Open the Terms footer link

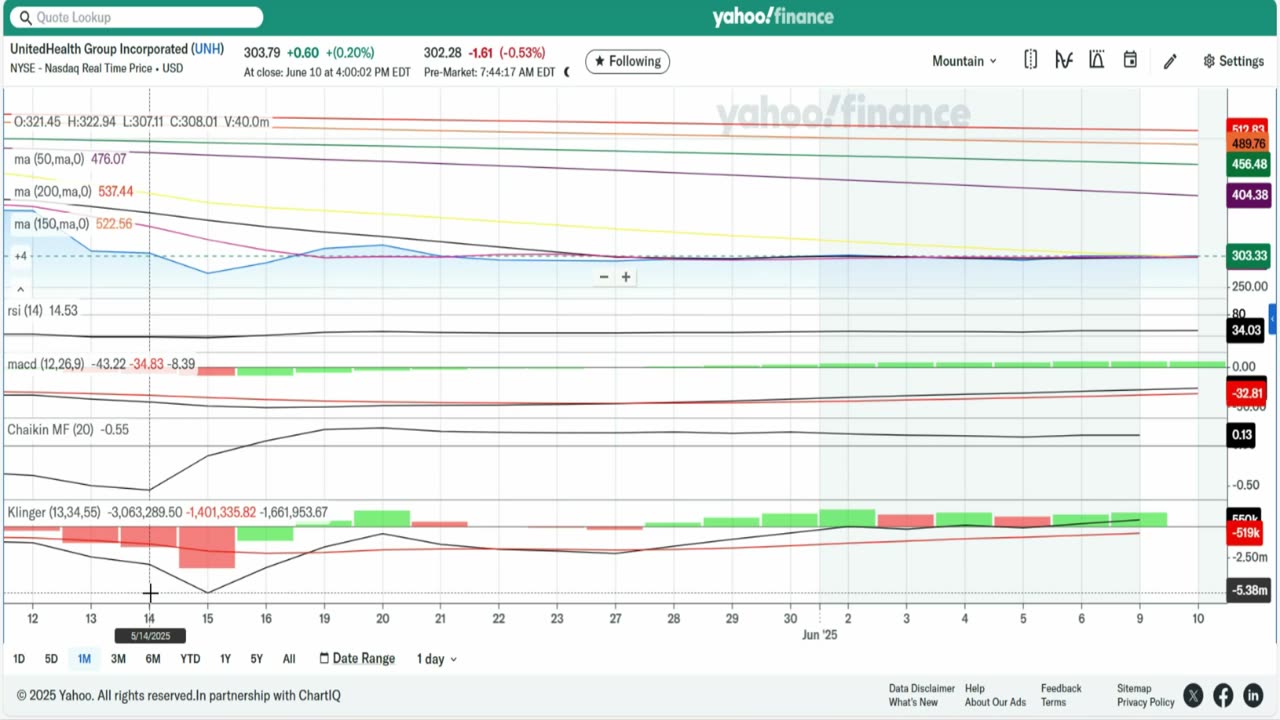click(x=1053, y=702)
